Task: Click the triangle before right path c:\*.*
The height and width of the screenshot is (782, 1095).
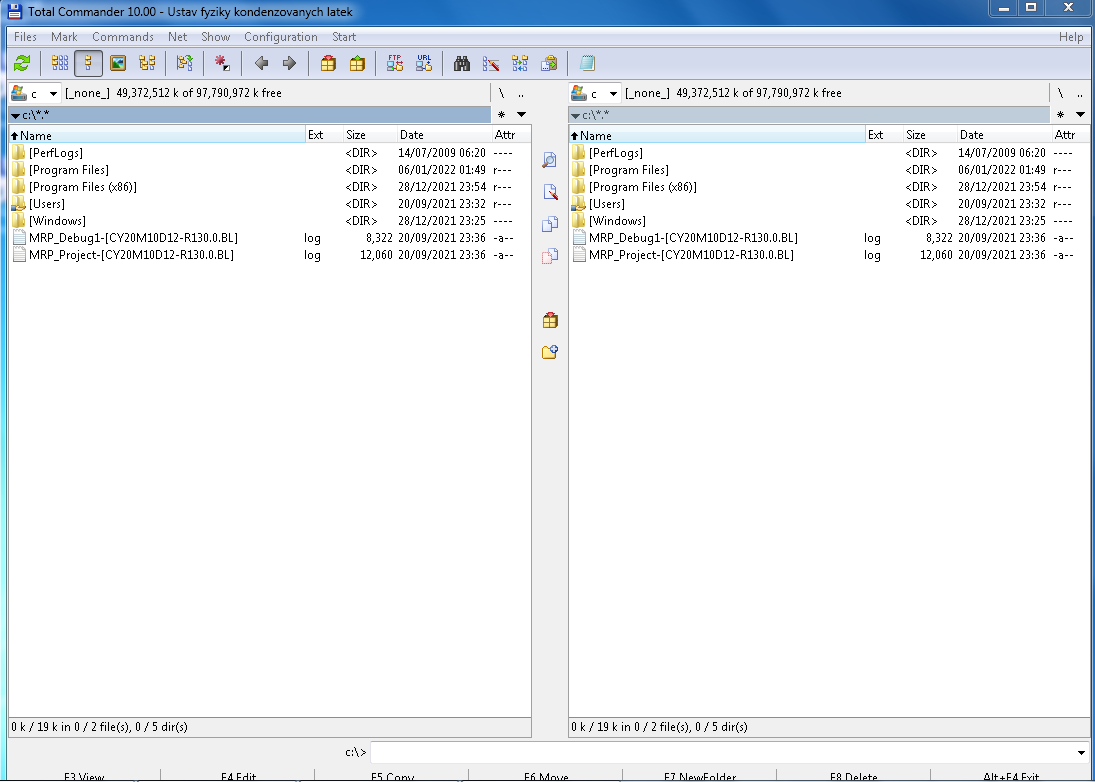Action: 575,116
